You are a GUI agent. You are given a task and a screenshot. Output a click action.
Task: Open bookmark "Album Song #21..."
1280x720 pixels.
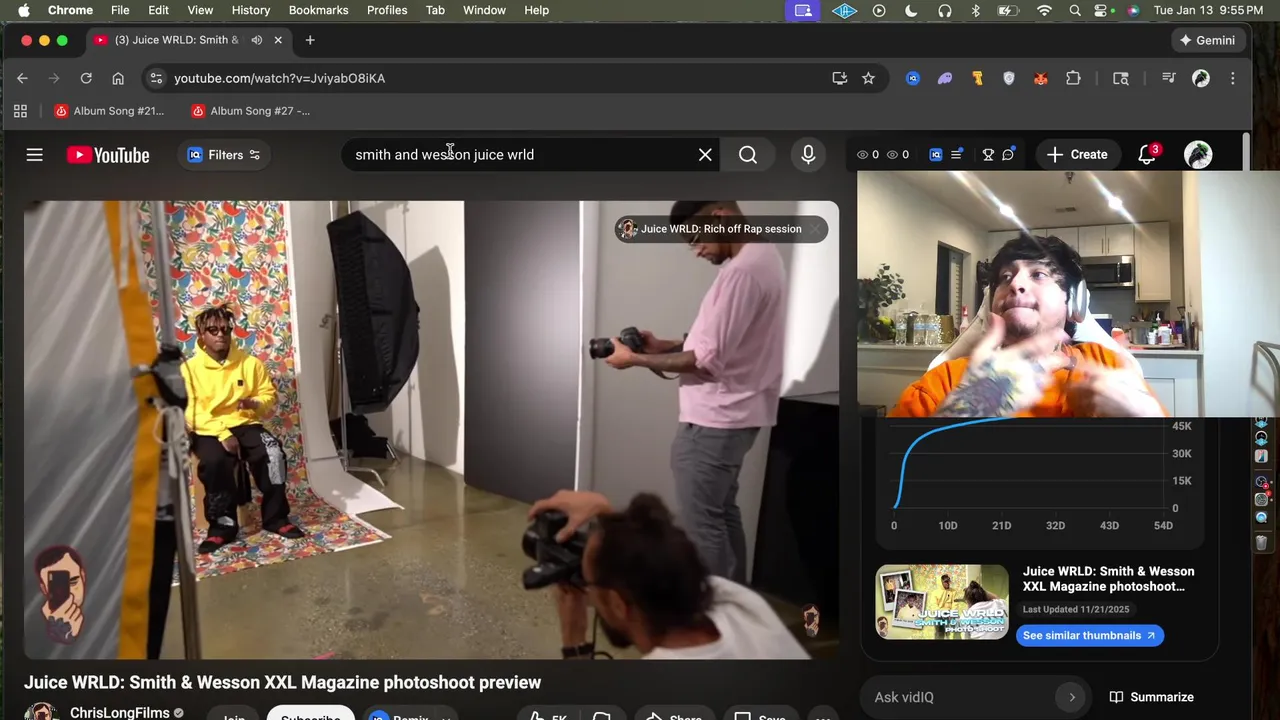[109, 111]
